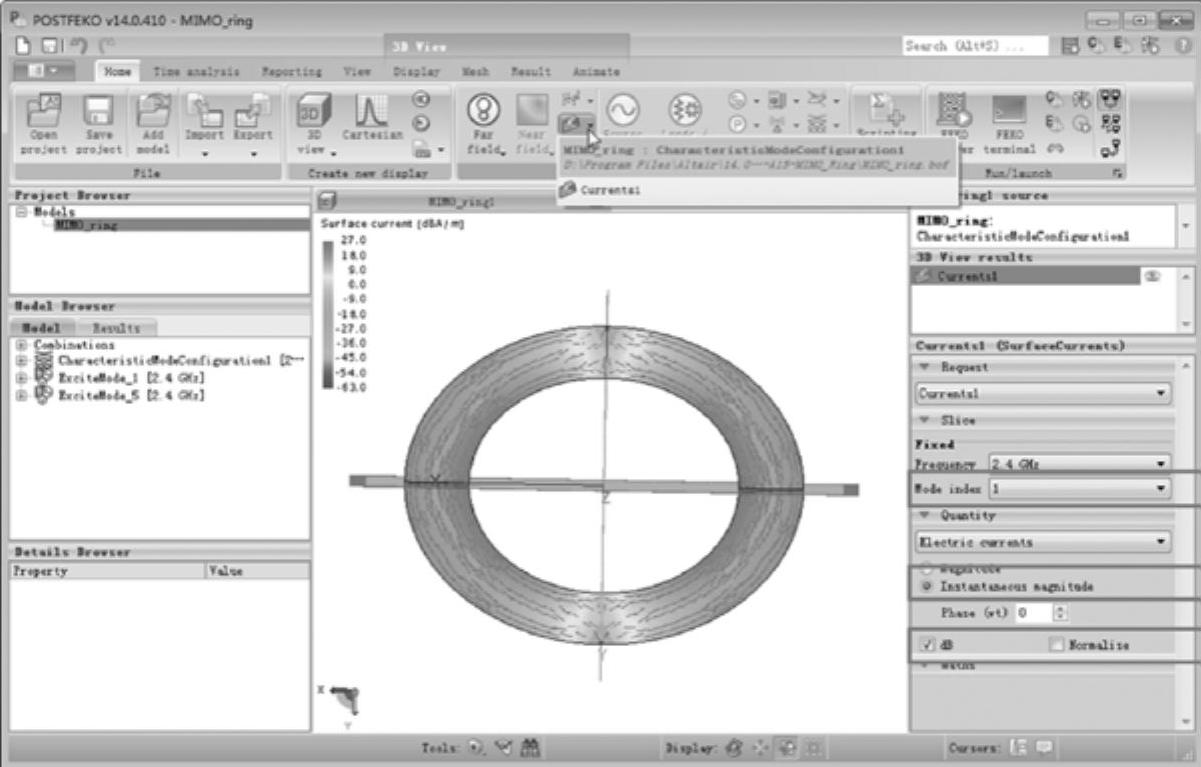Switch to the Time analysis tab
Image resolution: width=1201 pixels, height=767 pixels.
(x=198, y=72)
